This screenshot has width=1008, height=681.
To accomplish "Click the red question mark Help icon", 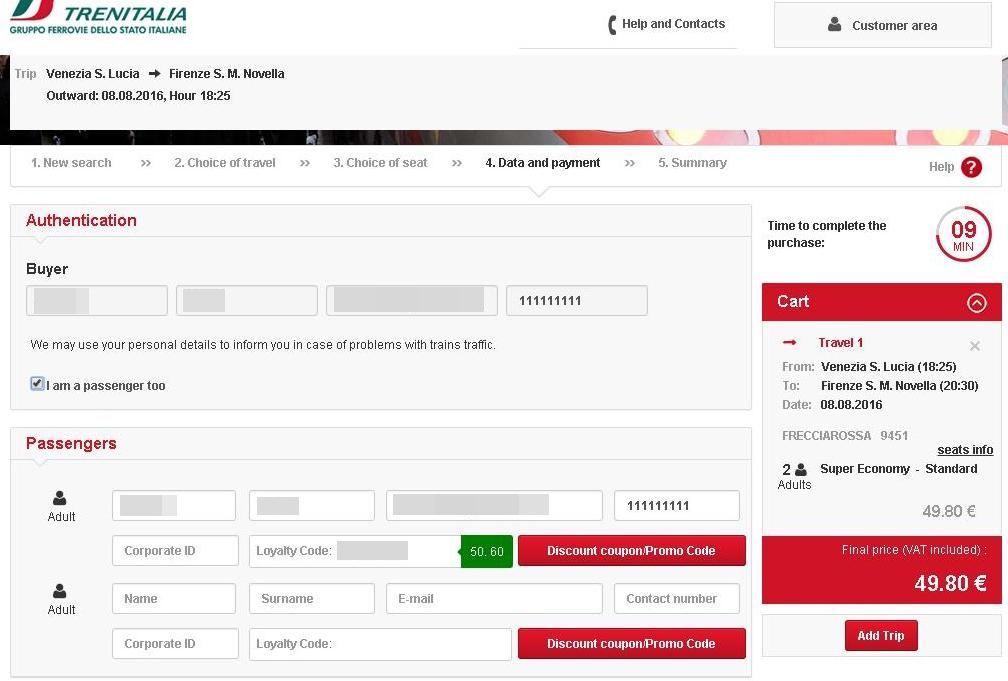I will point(971,167).
